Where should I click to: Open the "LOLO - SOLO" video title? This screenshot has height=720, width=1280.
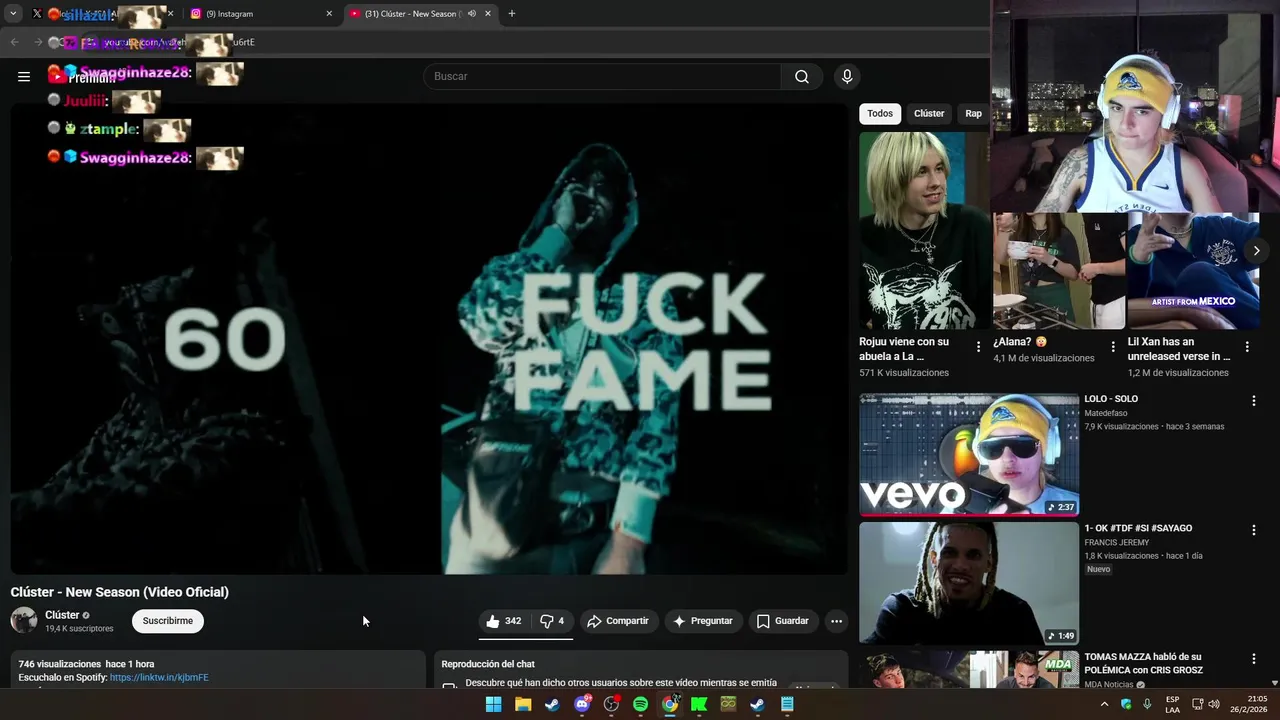(x=1111, y=399)
